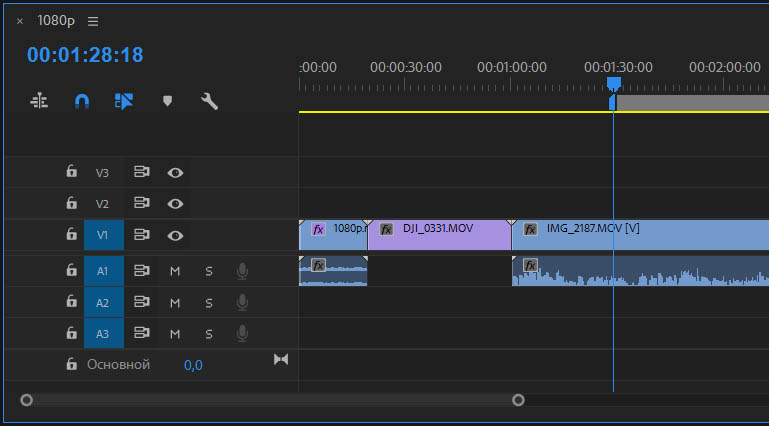Viewport: 769px width, 426px height.
Task: Toggle lock on Основной master track
Action: [72, 364]
